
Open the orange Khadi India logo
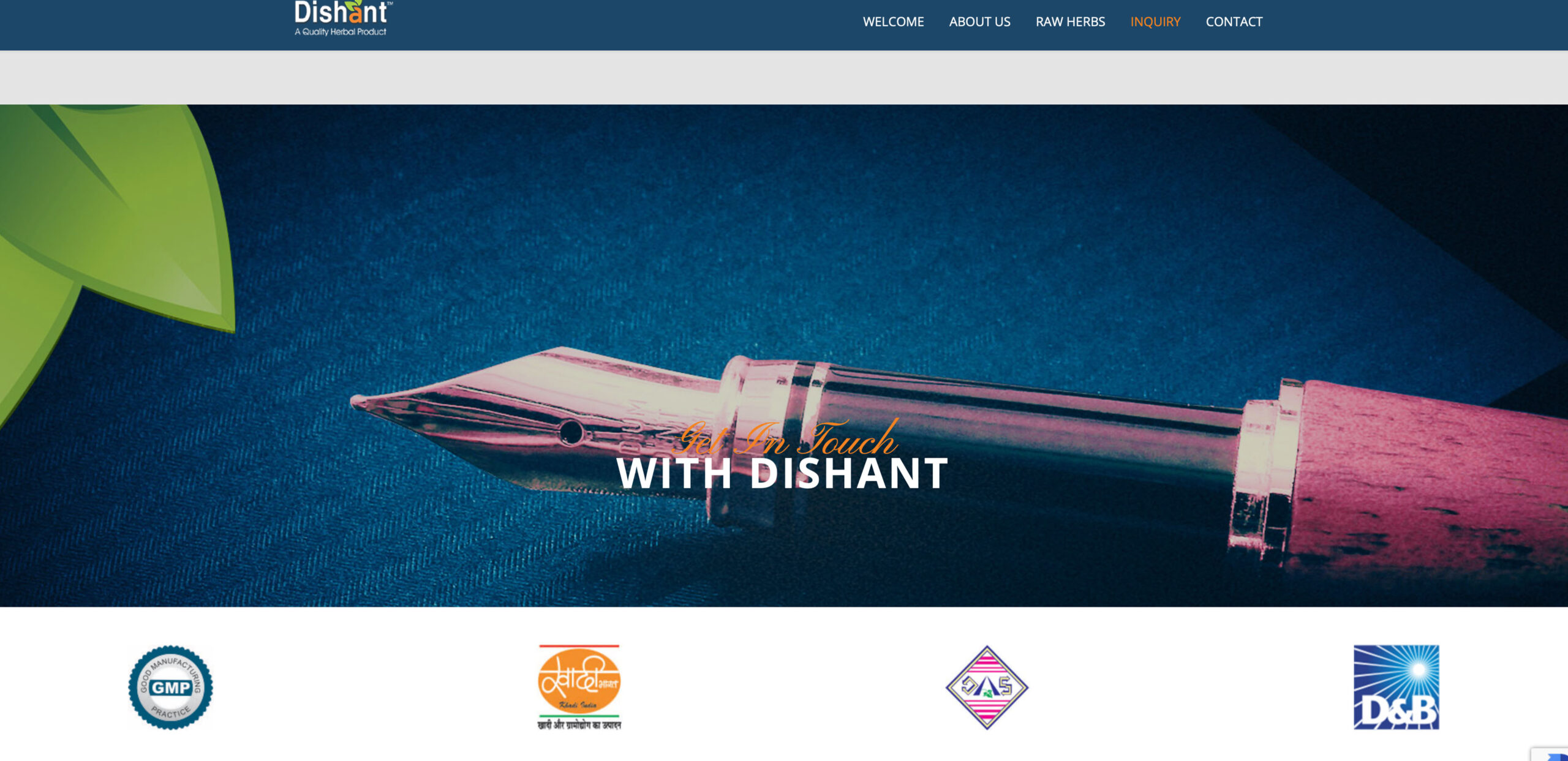click(579, 680)
